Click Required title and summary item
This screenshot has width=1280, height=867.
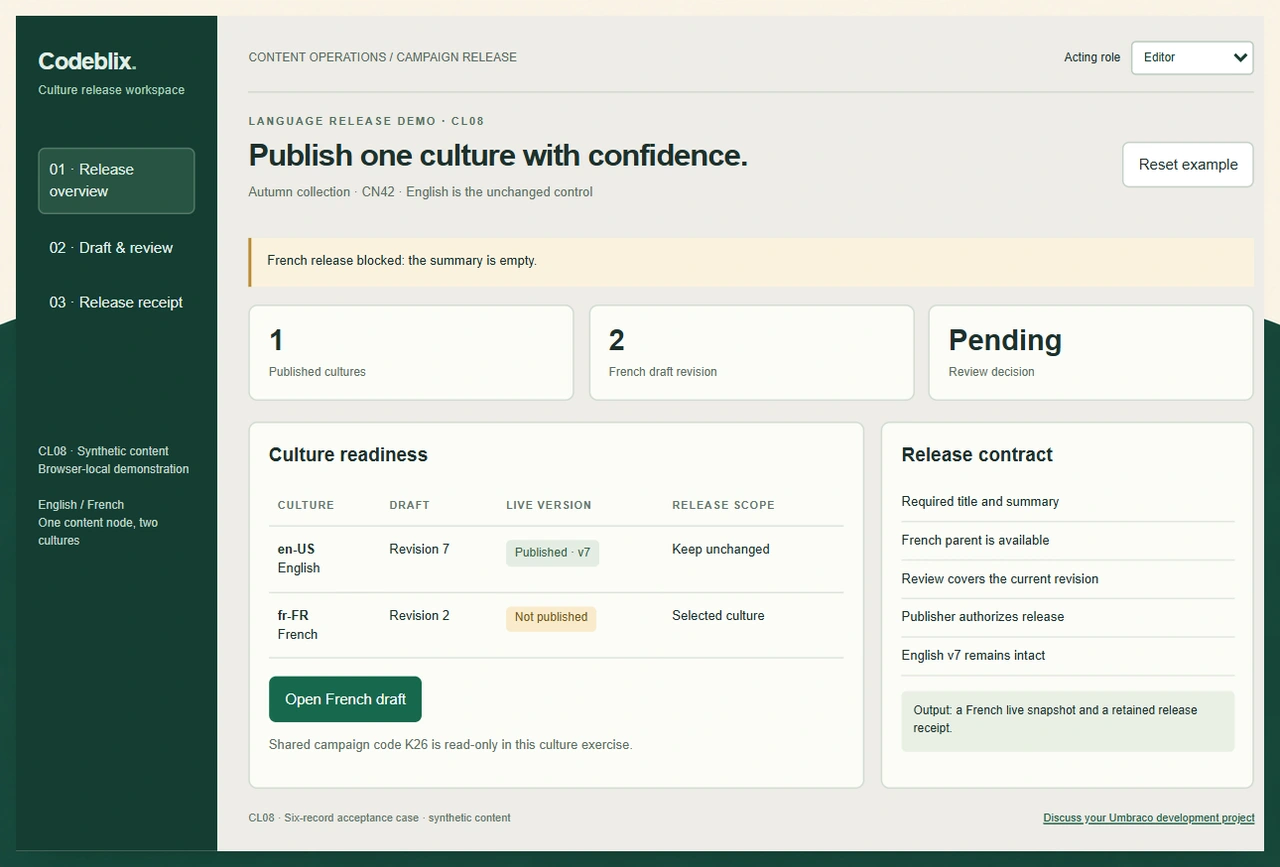(1068, 502)
